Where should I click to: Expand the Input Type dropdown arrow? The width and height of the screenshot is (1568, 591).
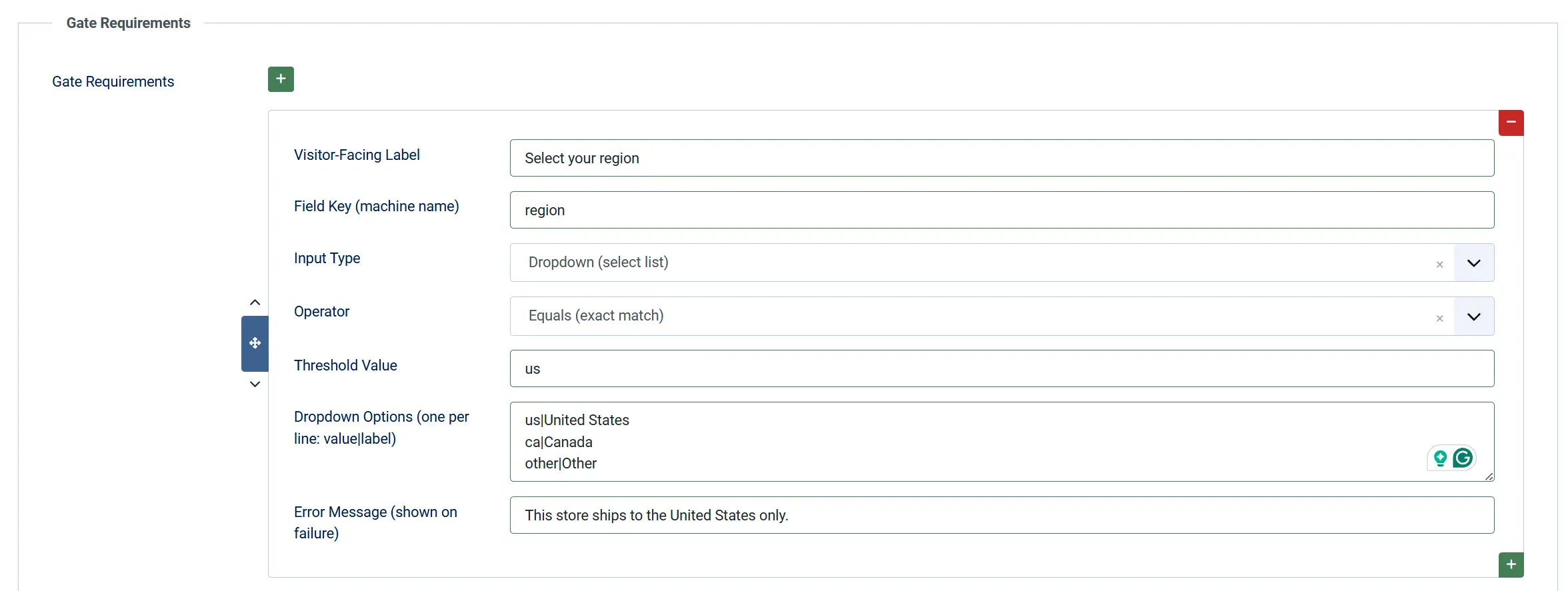pos(1474,263)
